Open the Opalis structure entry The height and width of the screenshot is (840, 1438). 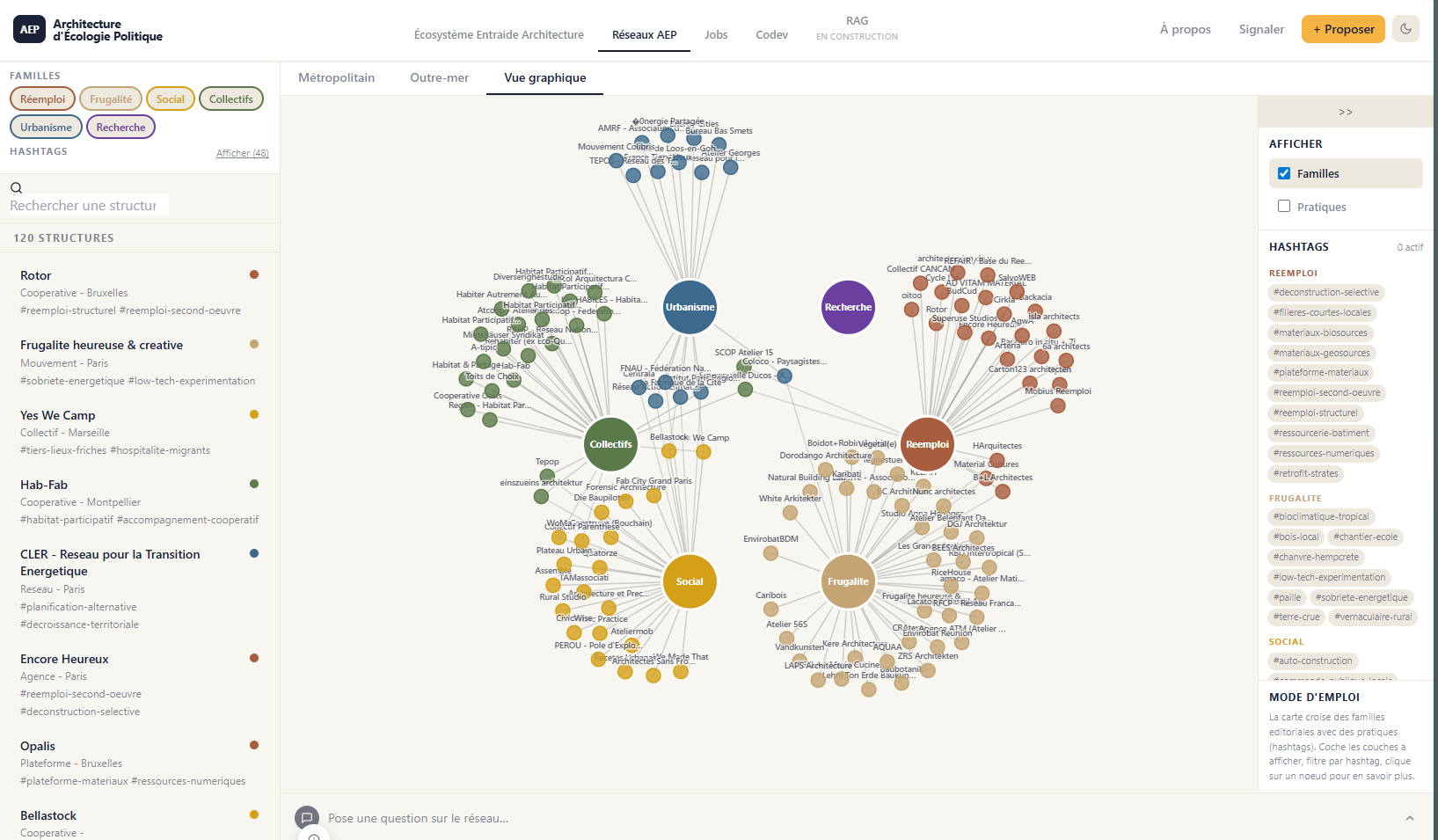[x=140, y=763]
